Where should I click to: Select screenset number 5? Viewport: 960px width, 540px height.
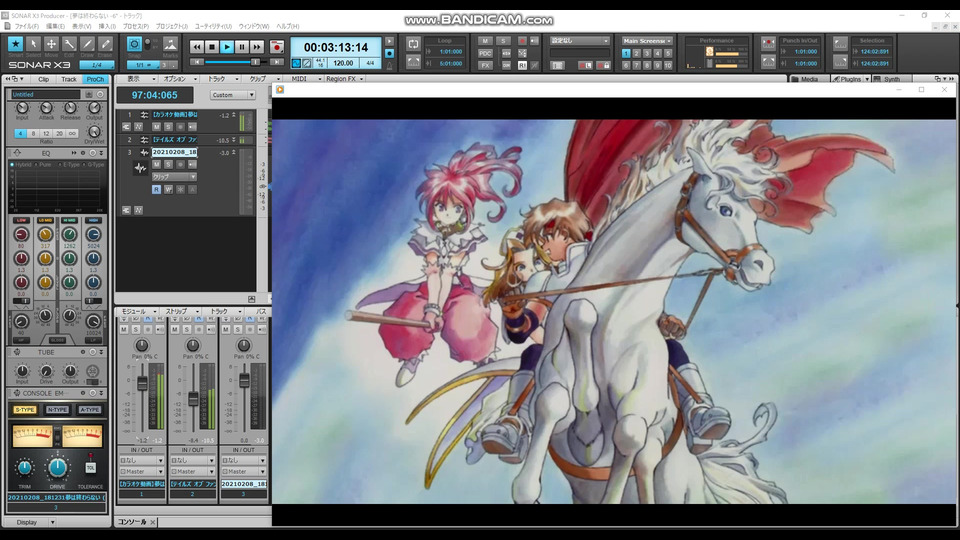point(668,53)
